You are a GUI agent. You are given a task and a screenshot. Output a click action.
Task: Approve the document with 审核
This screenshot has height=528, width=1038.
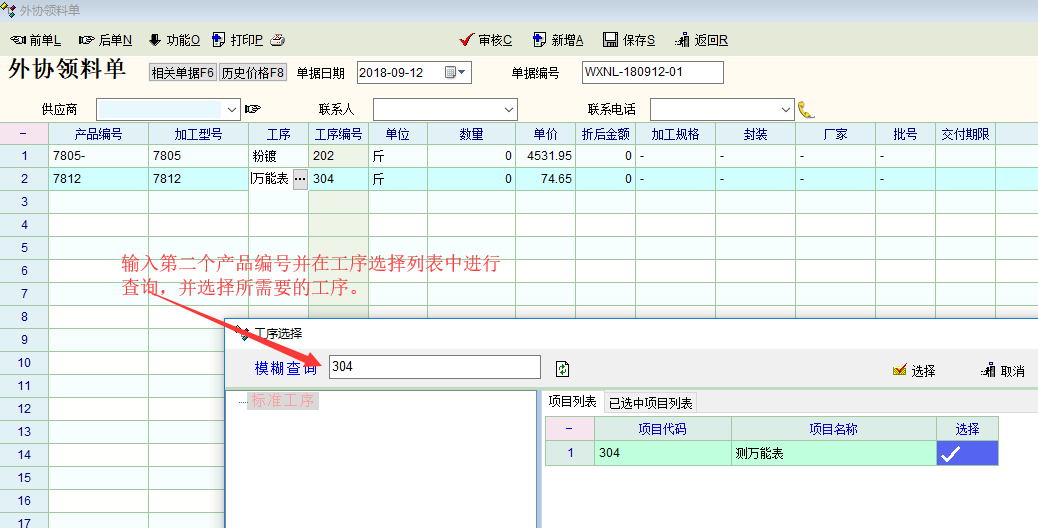click(486, 40)
